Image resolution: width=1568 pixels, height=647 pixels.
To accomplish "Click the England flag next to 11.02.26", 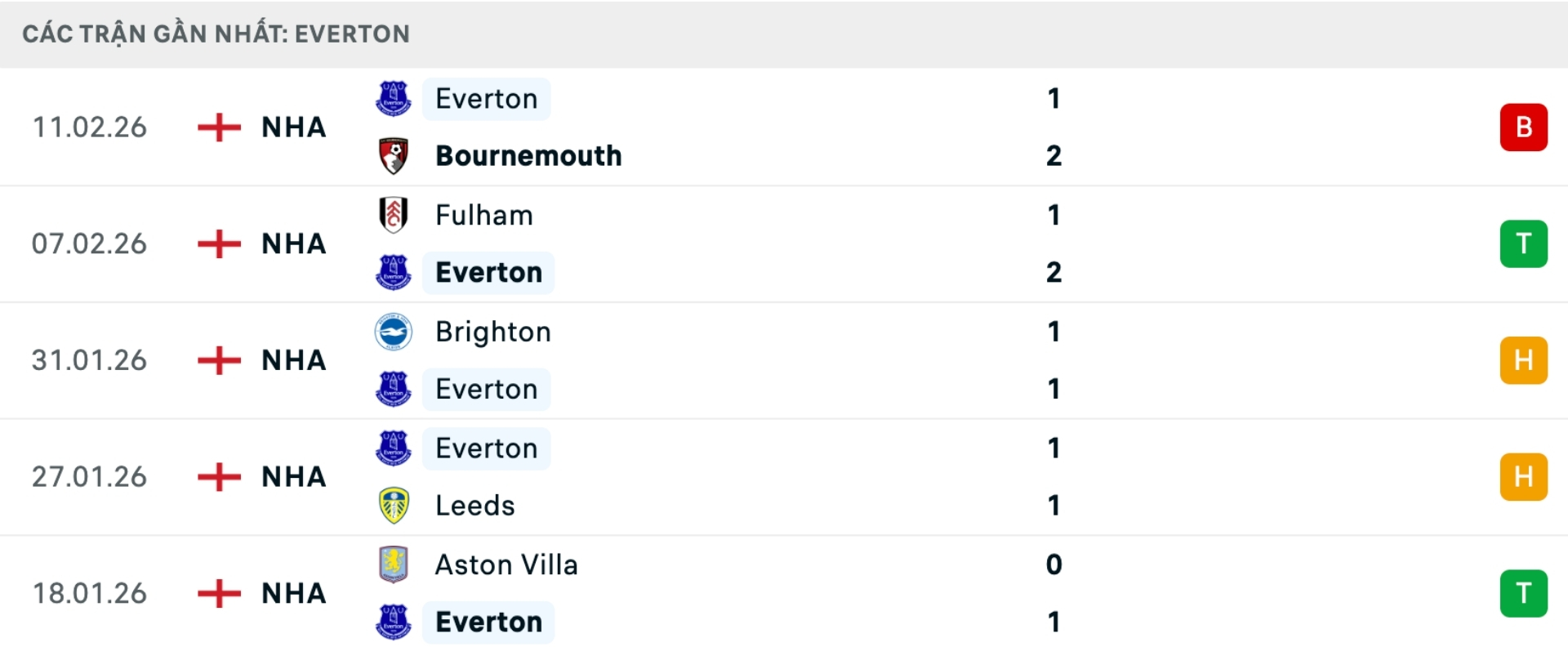I will (219, 127).
